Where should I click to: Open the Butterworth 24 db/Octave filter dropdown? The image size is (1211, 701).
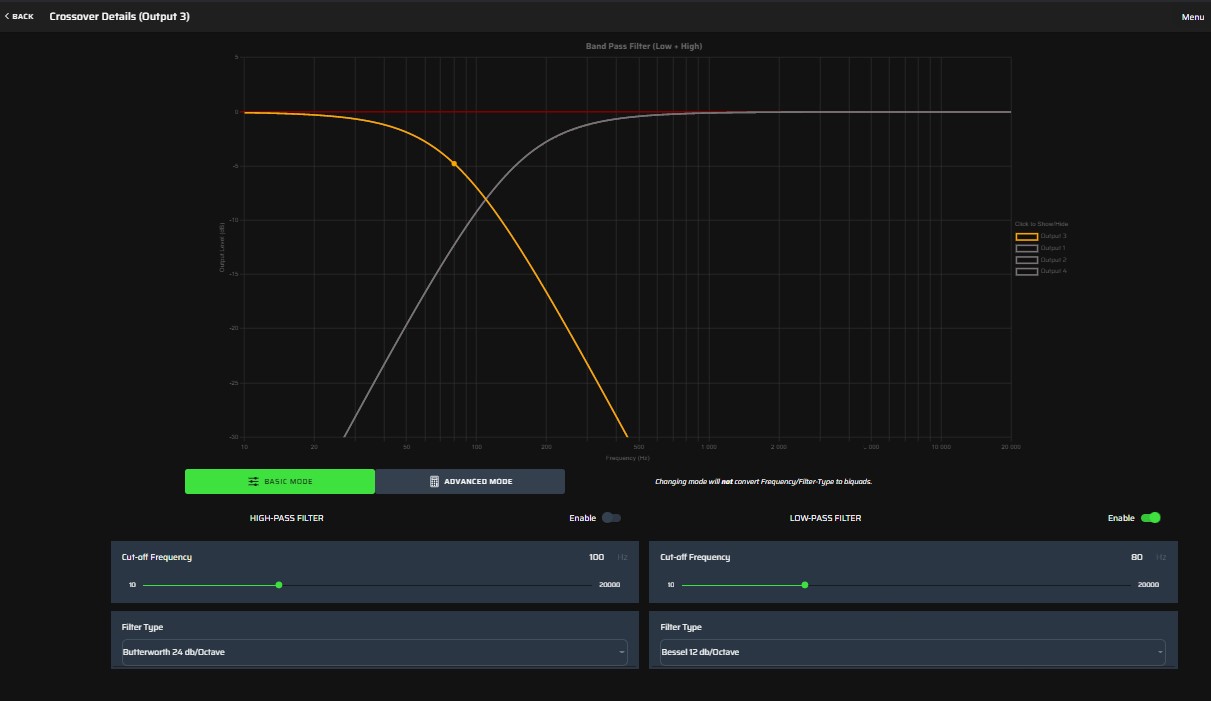tap(374, 652)
